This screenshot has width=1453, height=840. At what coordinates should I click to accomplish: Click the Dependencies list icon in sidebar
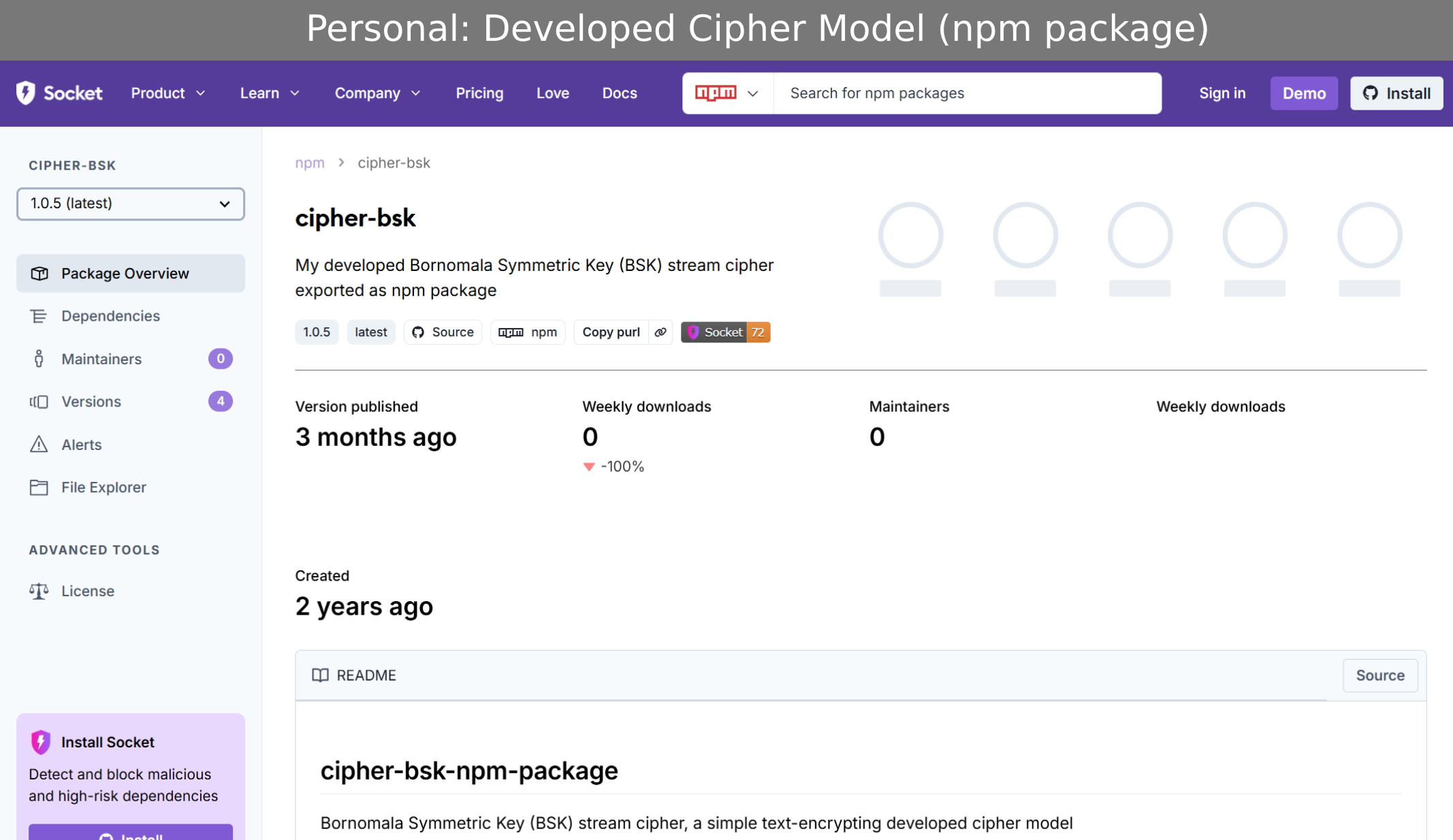coord(39,316)
